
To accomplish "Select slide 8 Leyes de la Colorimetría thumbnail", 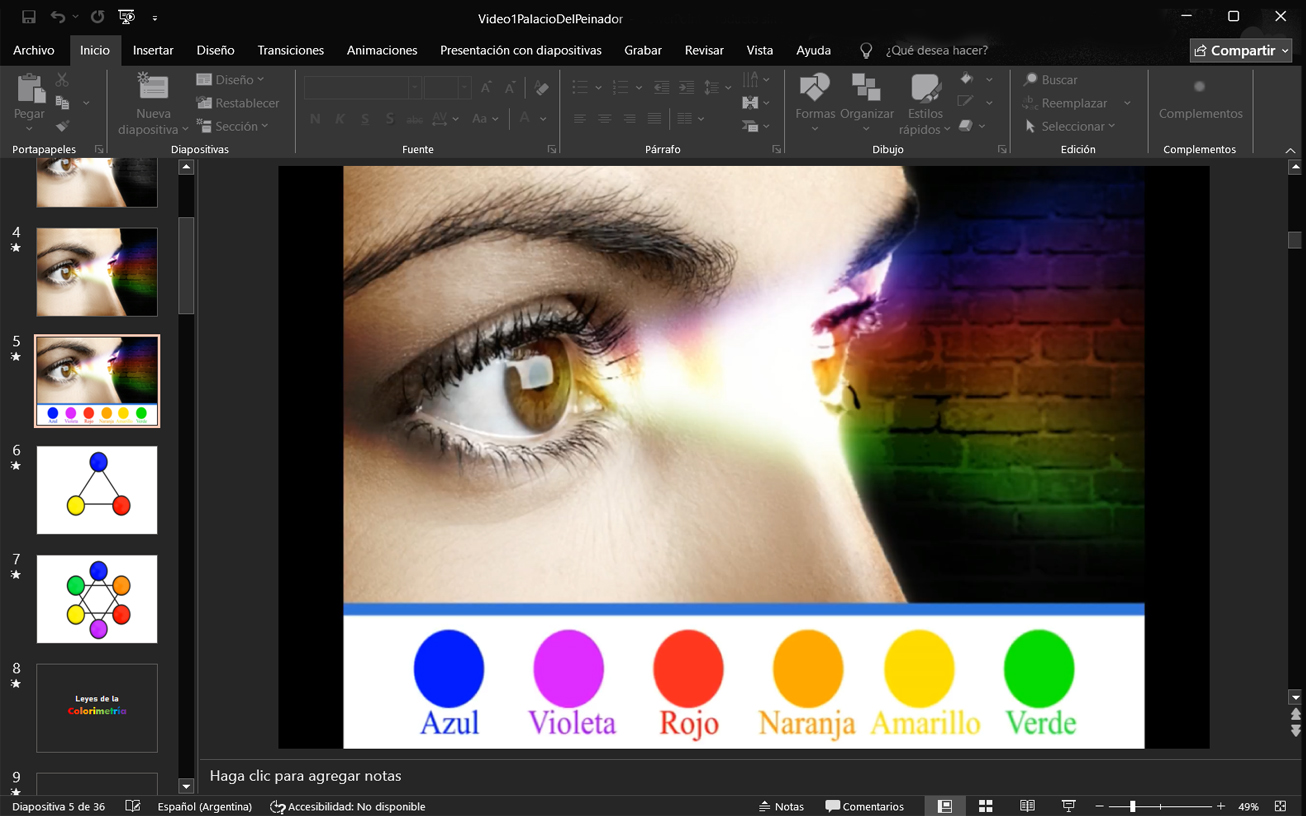I will click(x=97, y=708).
